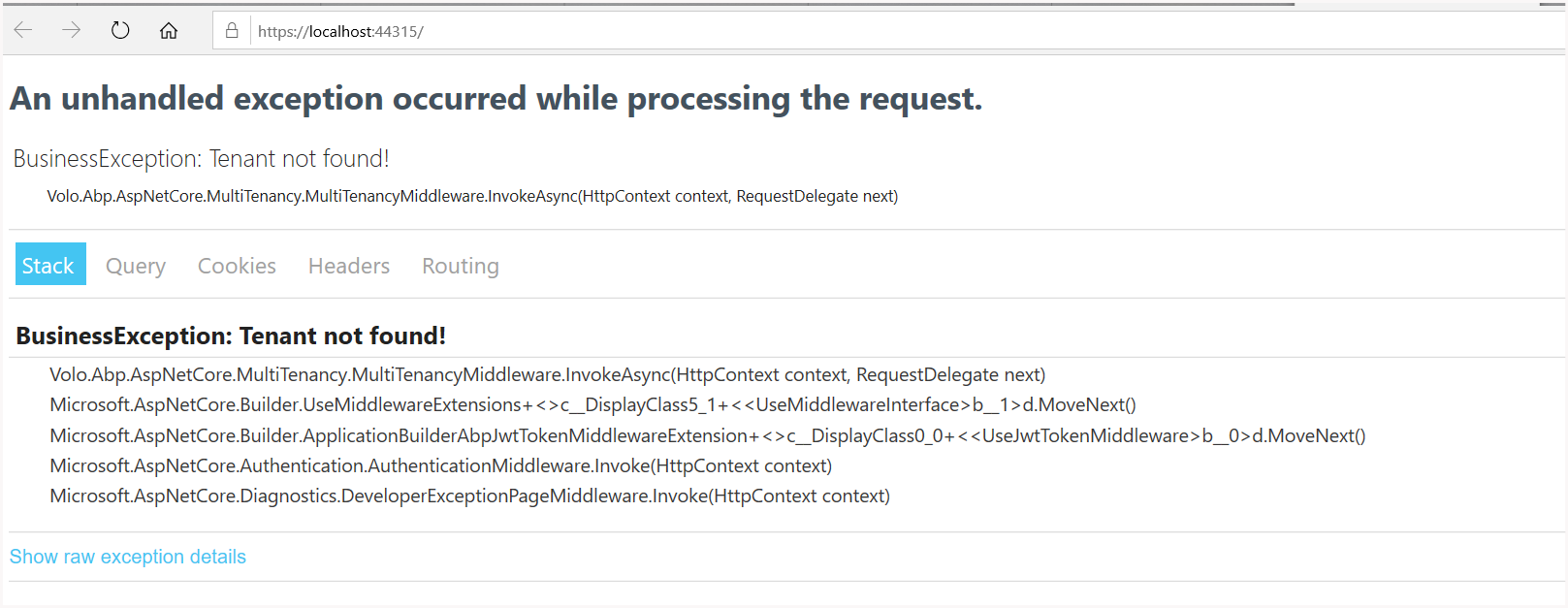
Task: Show the Headers tab
Action: (x=349, y=266)
